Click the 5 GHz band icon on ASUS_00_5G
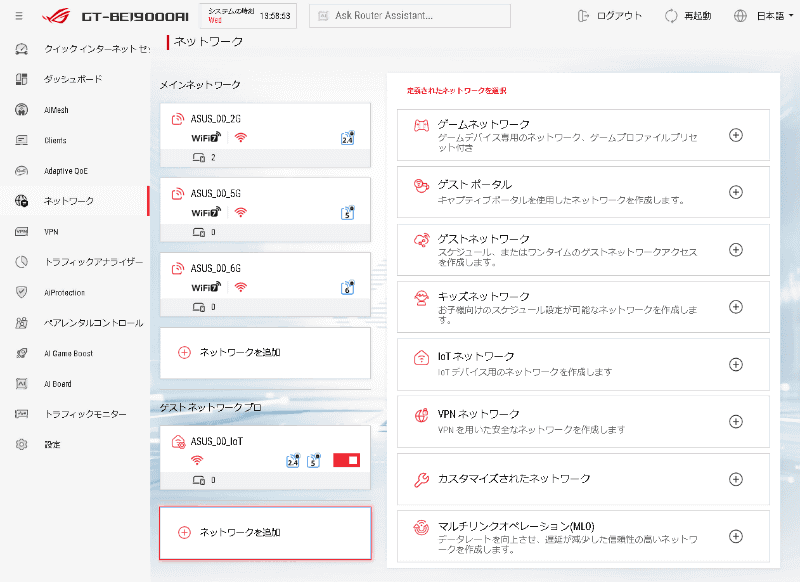 tap(347, 213)
